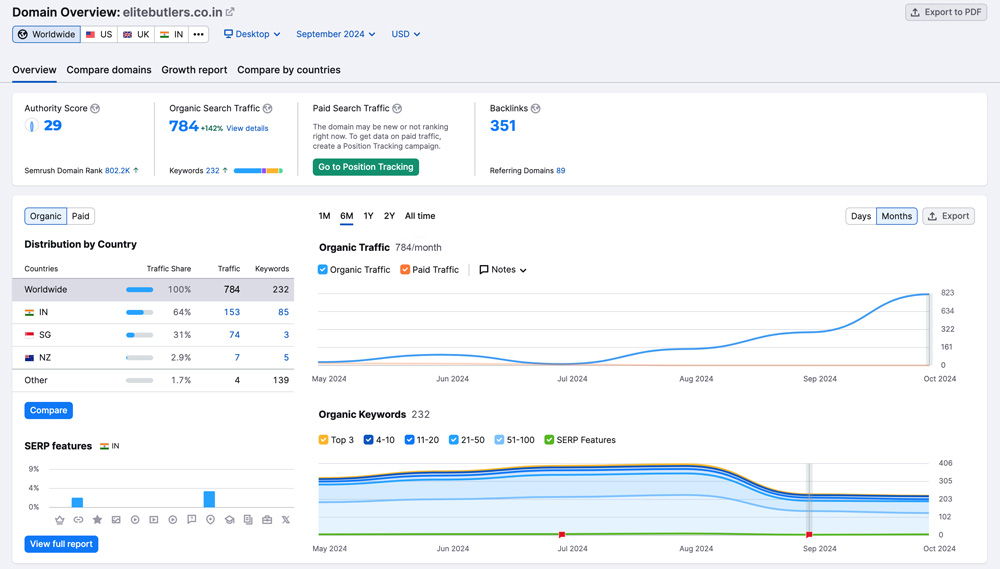Switch to the IN flag database in the header

point(172,34)
